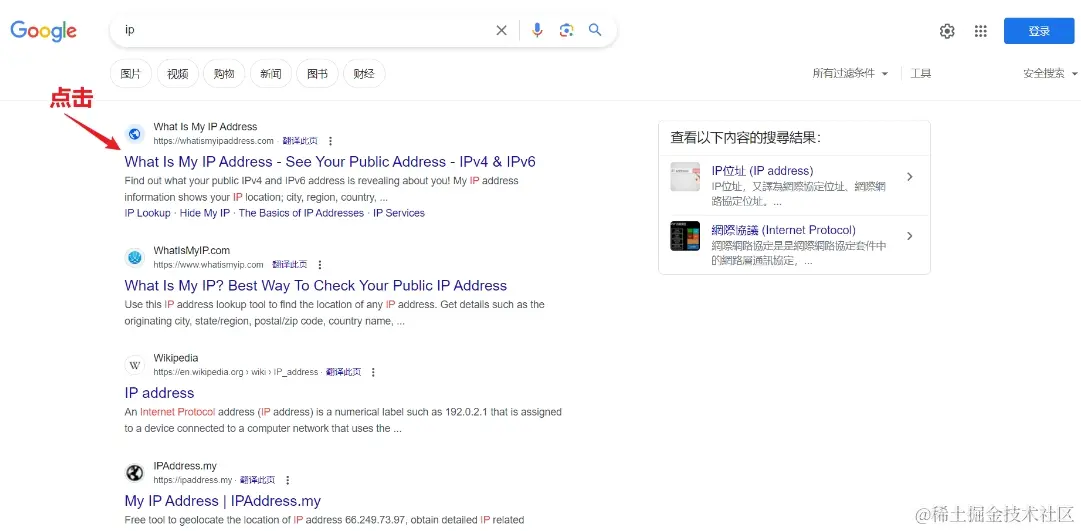Open the Wikipedia IP address result title
This screenshot has width=1081, height=531.
[159, 393]
